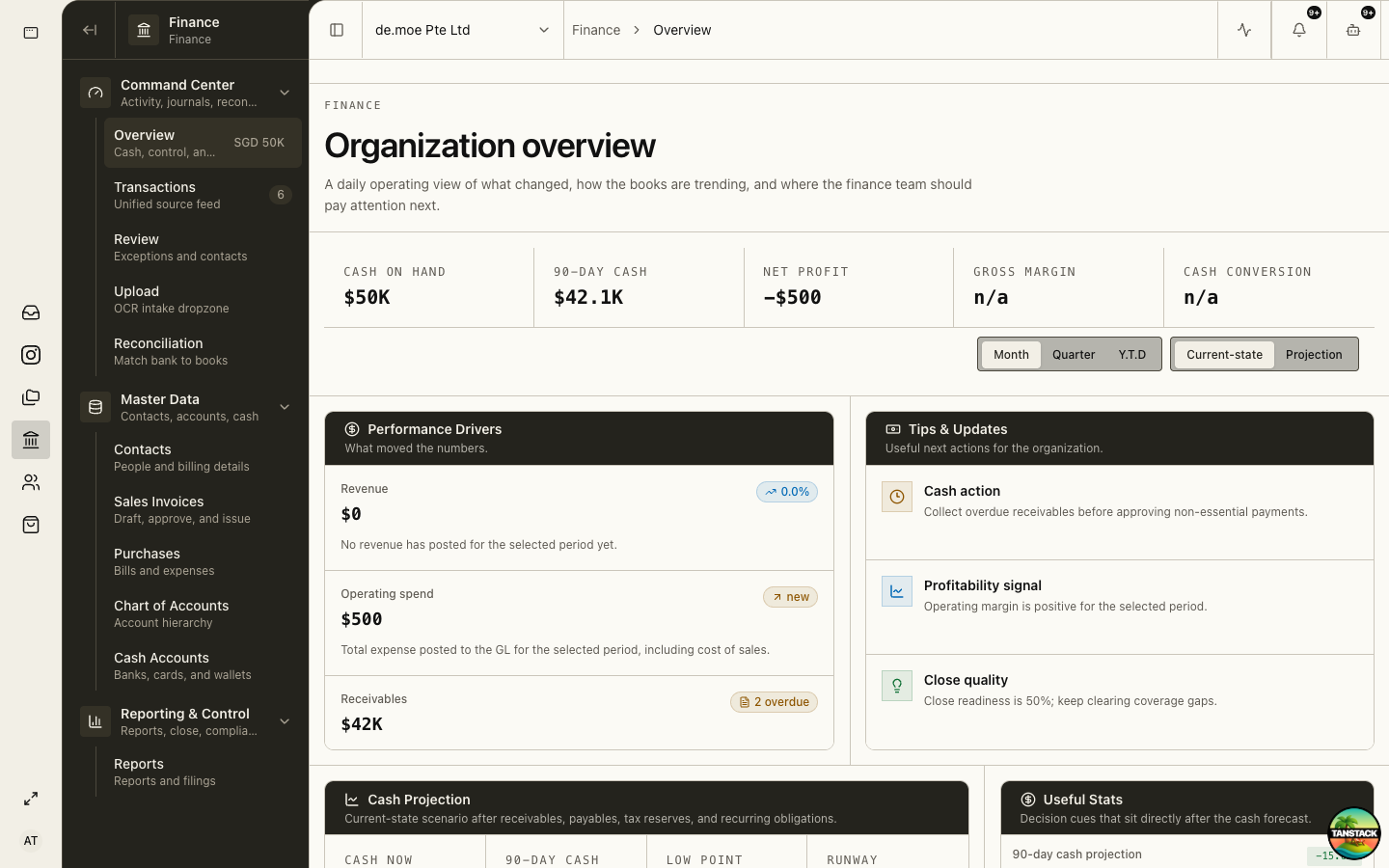Open the TanStack devtools badge
This screenshot has height=868, width=1389.
[1353, 833]
